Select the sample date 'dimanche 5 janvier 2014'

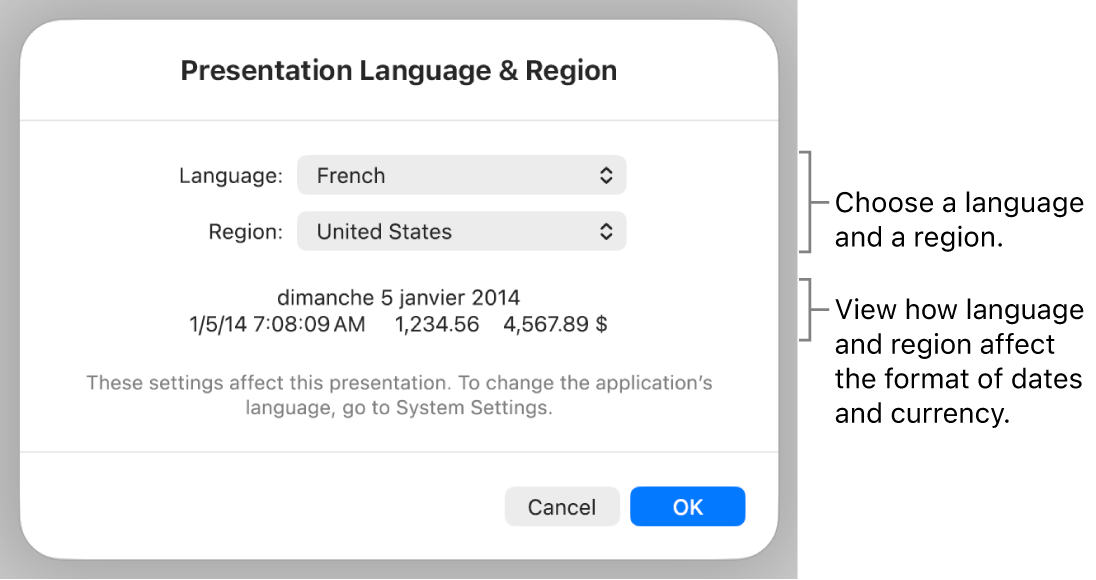pyautogui.click(x=398, y=298)
